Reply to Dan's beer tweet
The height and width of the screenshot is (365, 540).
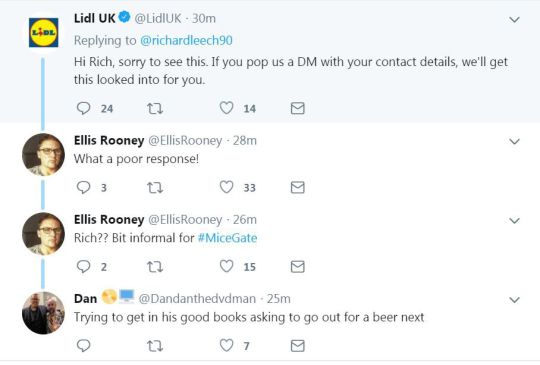[x=83, y=345]
